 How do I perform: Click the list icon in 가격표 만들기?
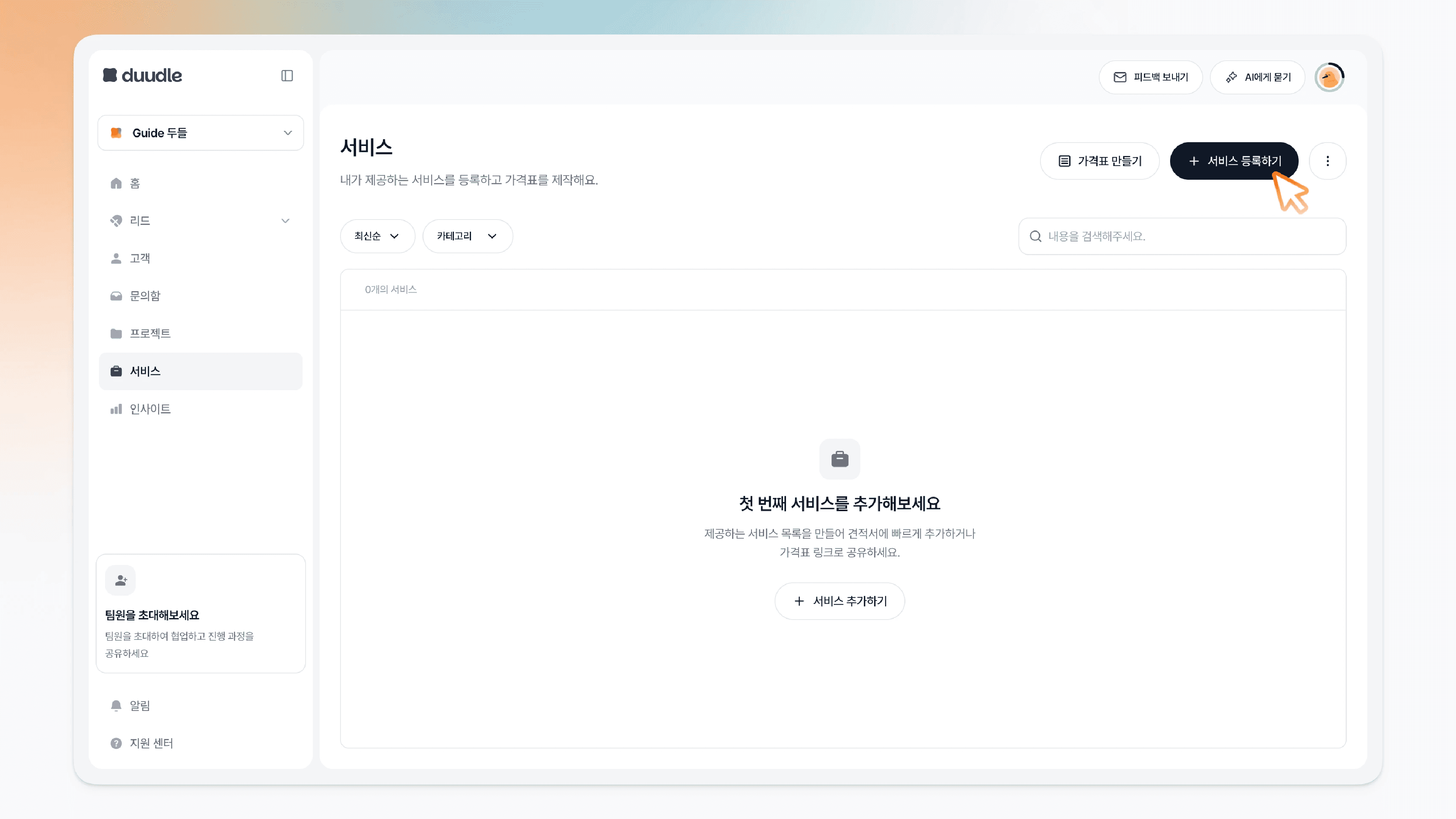click(1064, 161)
